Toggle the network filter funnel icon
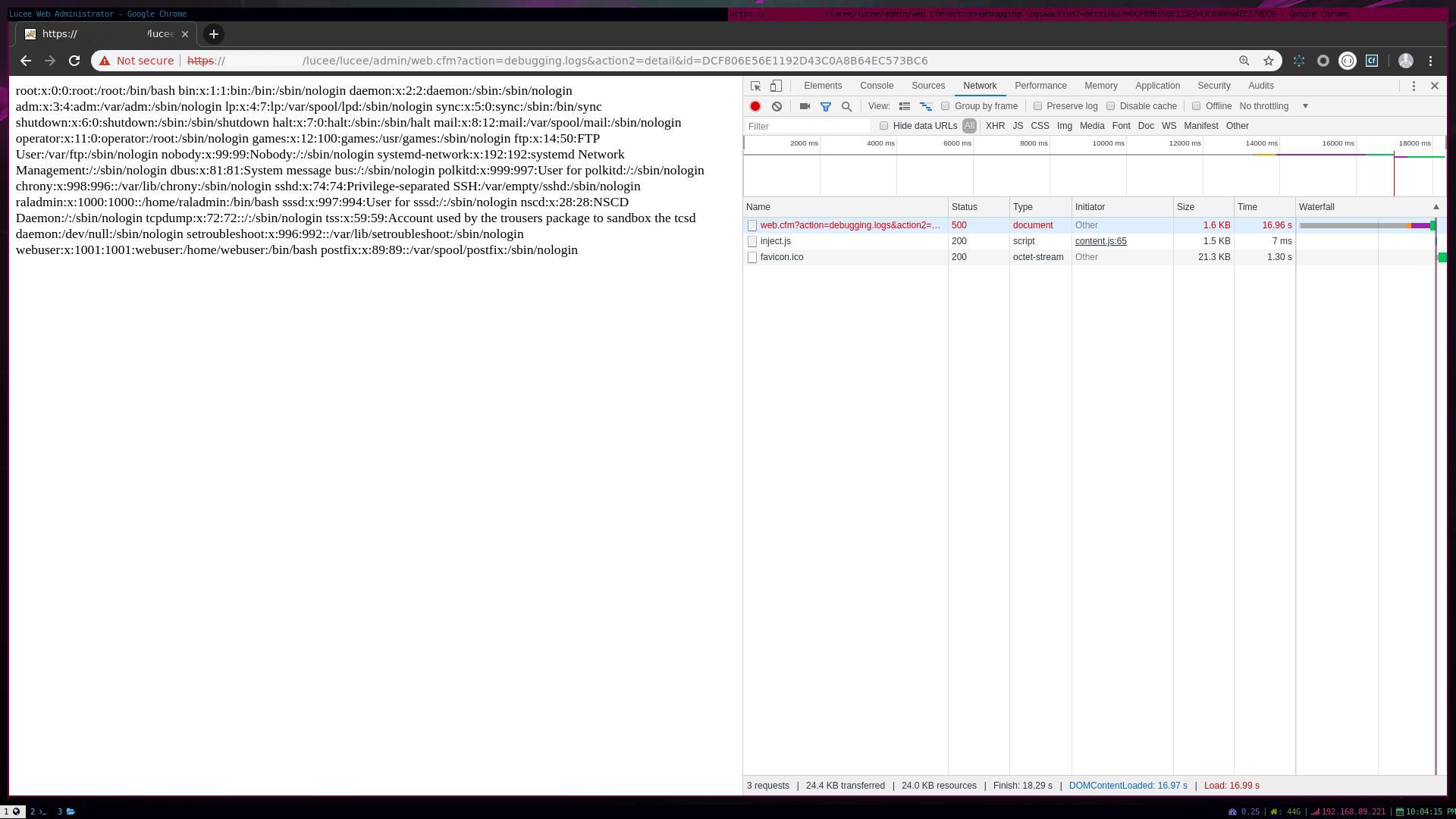The height and width of the screenshot is (819, 1456). tap(826, 106)
